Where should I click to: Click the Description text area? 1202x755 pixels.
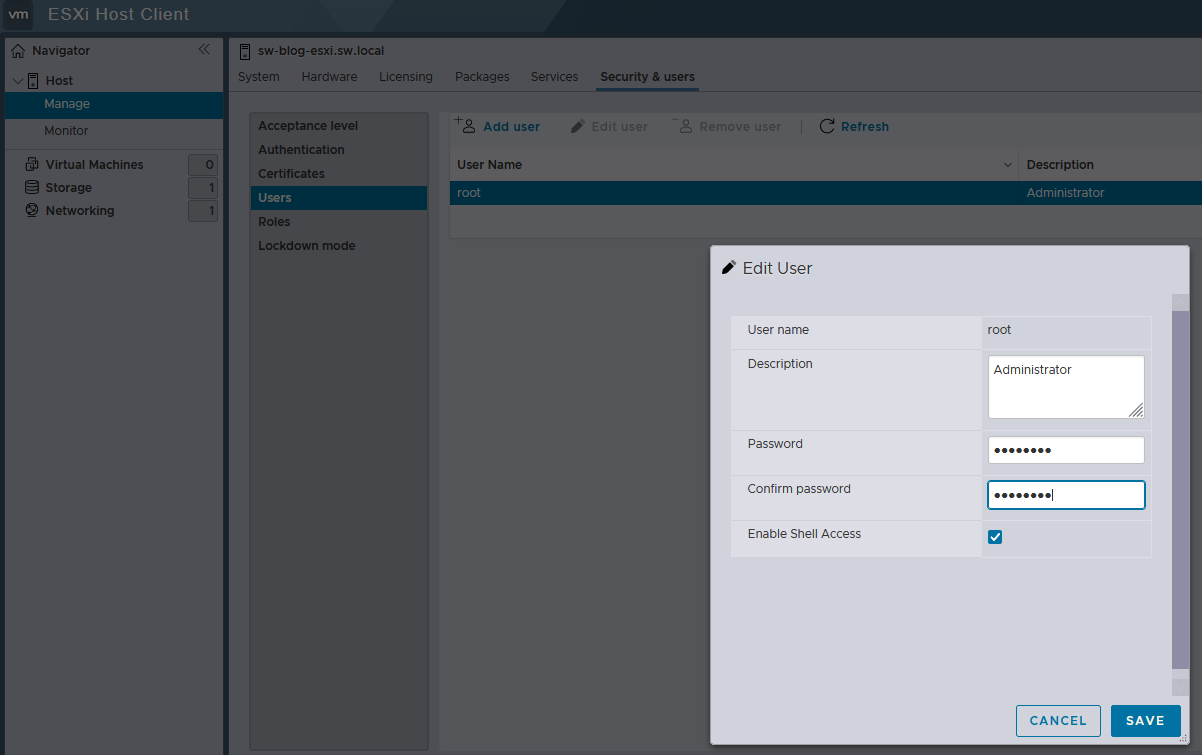tap(1066, 387)
